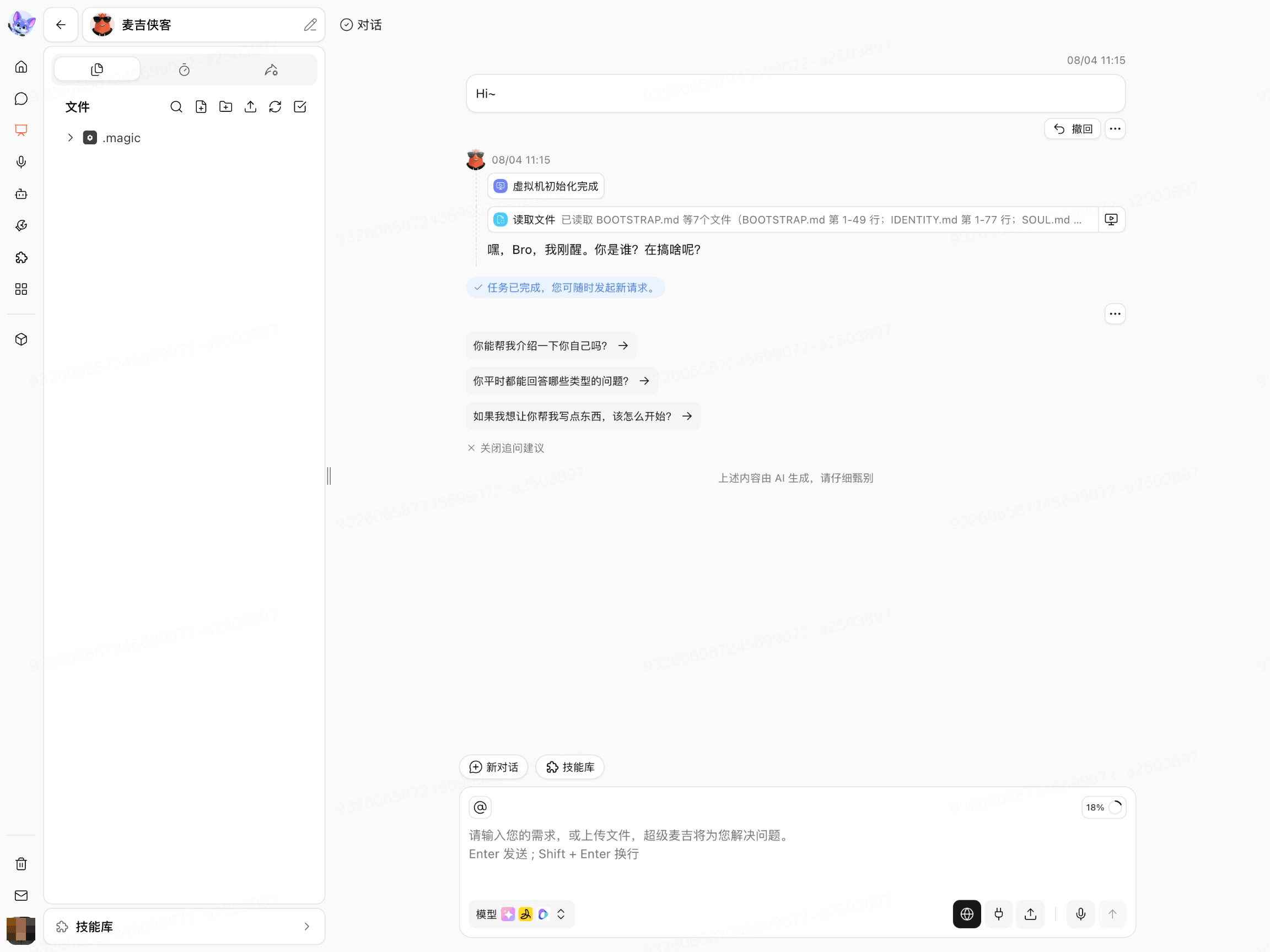The height and width of the screenshot is (952, 1270).
Task: Toggle the plug connector button
Action: tap(998, 914)
